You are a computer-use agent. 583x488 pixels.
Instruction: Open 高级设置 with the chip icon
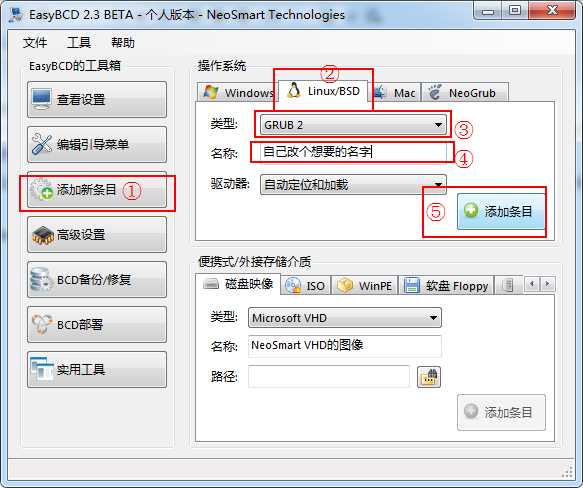97,235
